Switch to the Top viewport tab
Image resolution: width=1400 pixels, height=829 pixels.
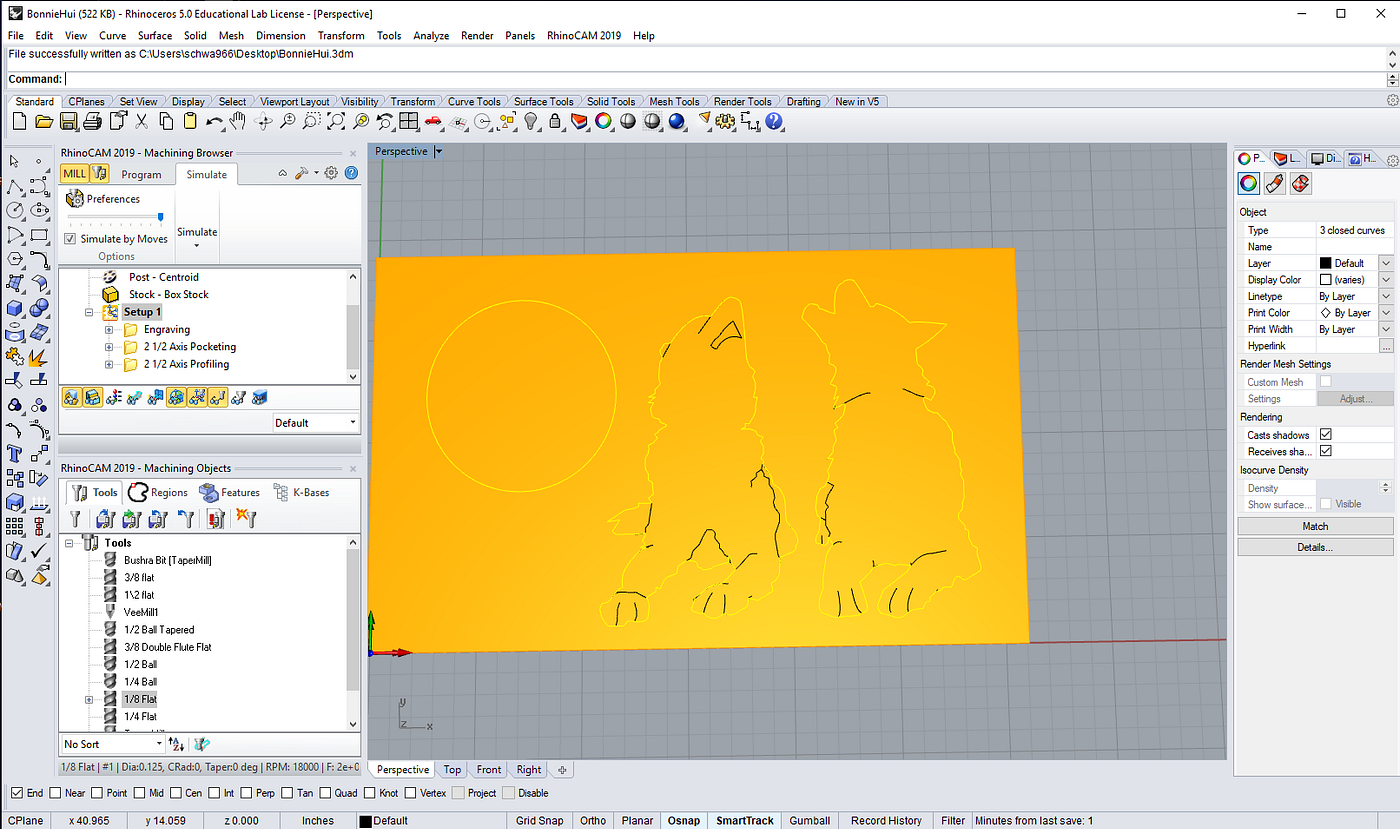click(x=452, y=769)
